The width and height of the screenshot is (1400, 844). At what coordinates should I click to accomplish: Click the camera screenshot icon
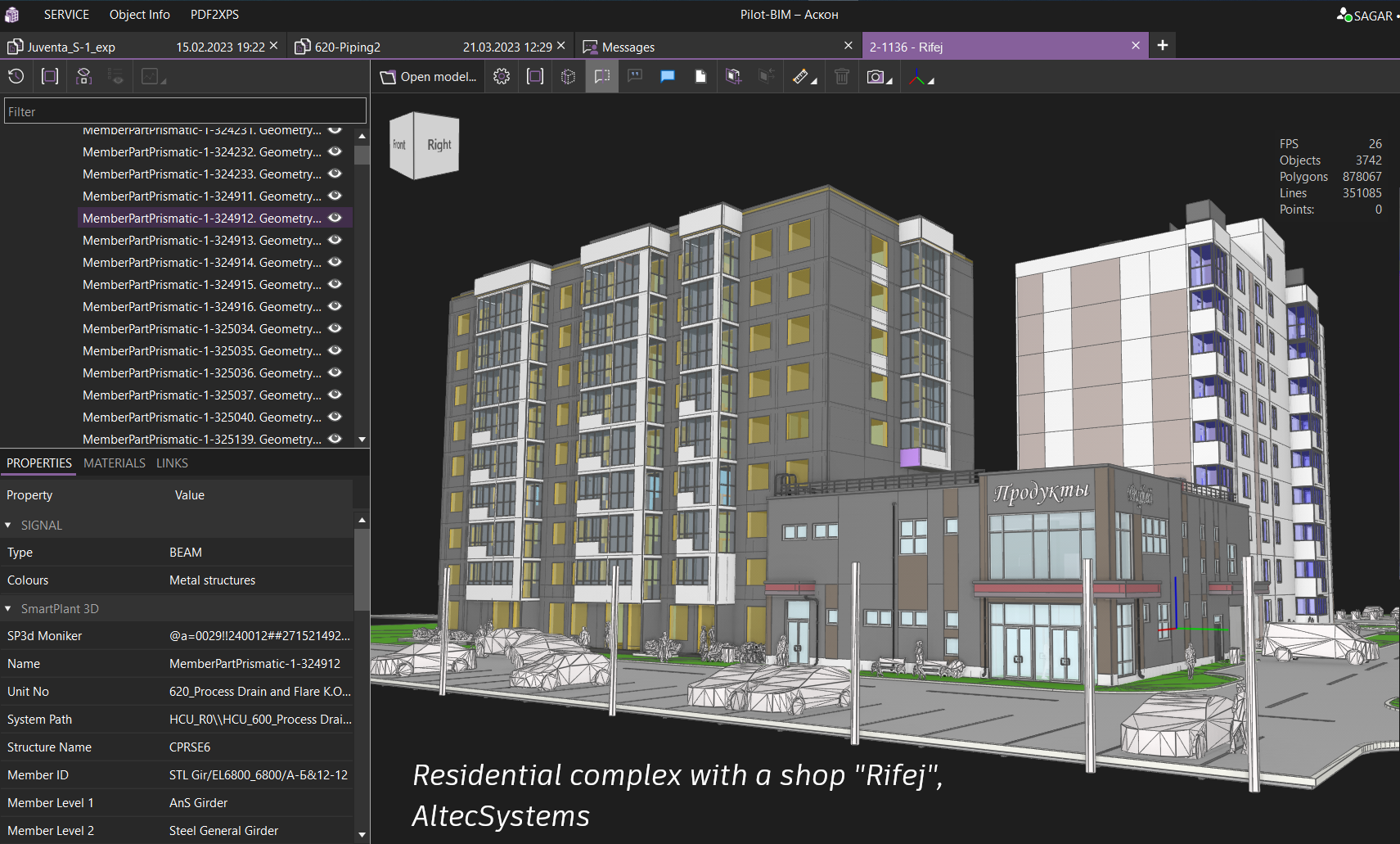[x=876, y=77]
